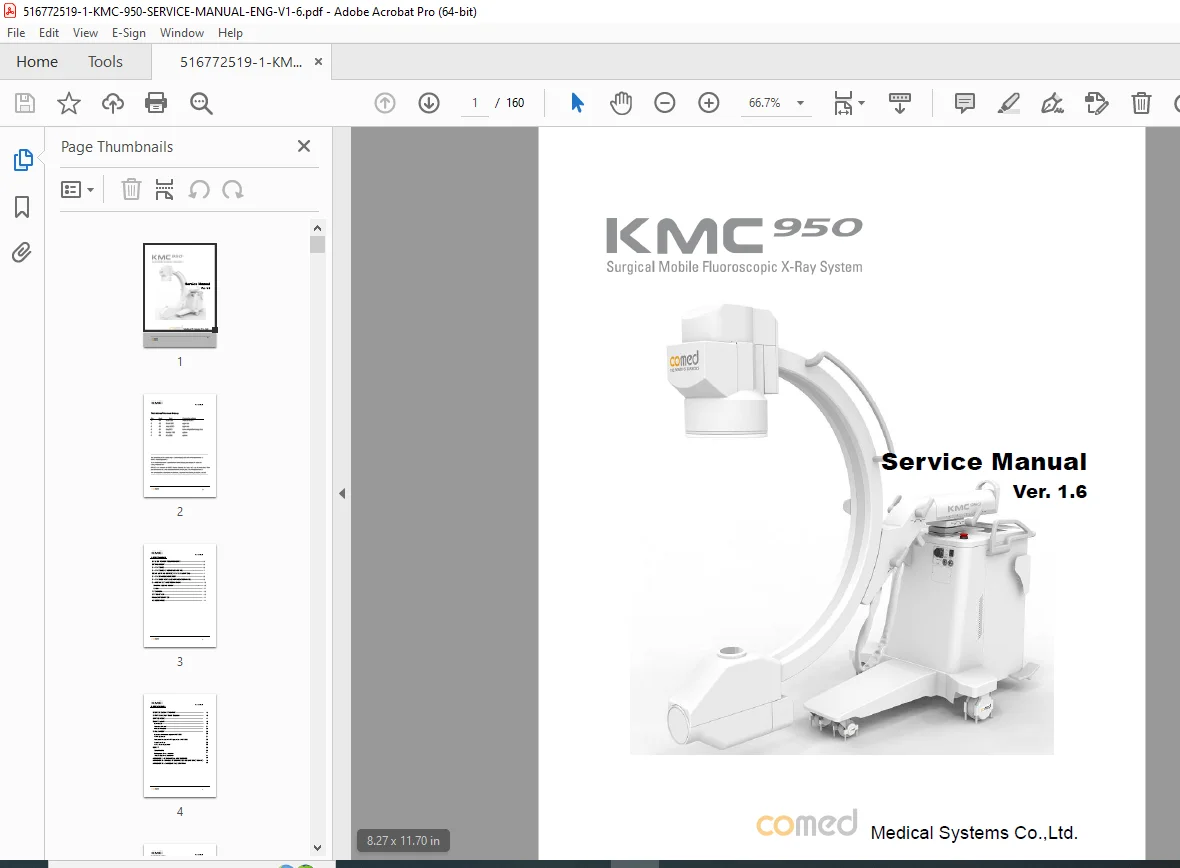The image size is (1180, 868).
Task: Open the E-Sign menu
Action: [129, 33]
